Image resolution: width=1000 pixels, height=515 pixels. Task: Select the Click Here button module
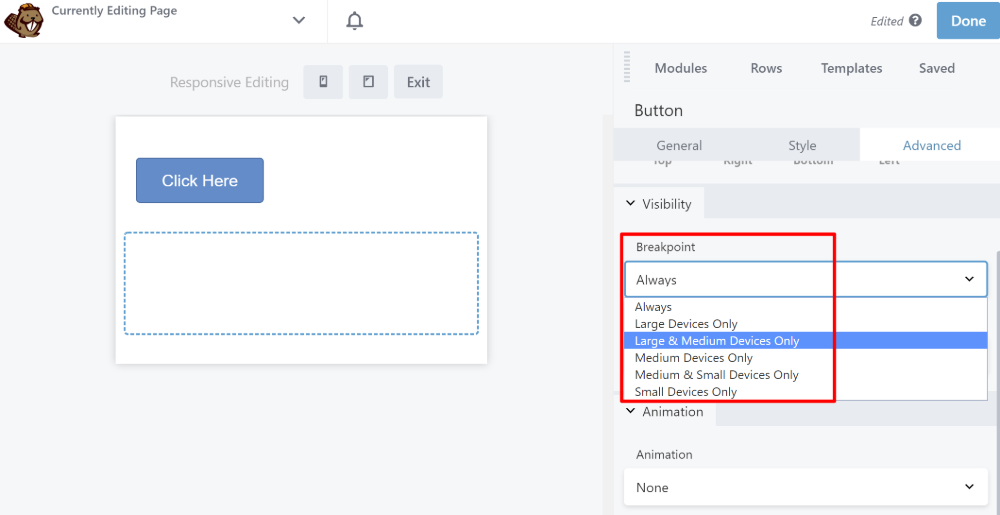coord(200,180)
